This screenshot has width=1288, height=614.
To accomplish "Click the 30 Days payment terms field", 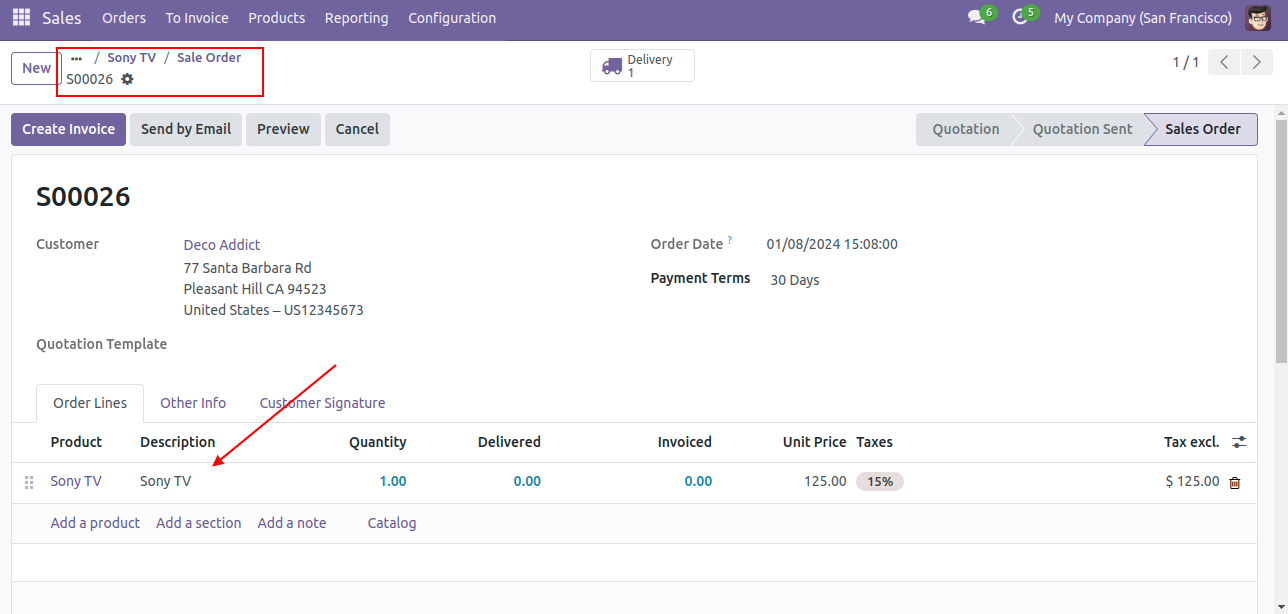I will pyautogui.click(x=795, y=280).
